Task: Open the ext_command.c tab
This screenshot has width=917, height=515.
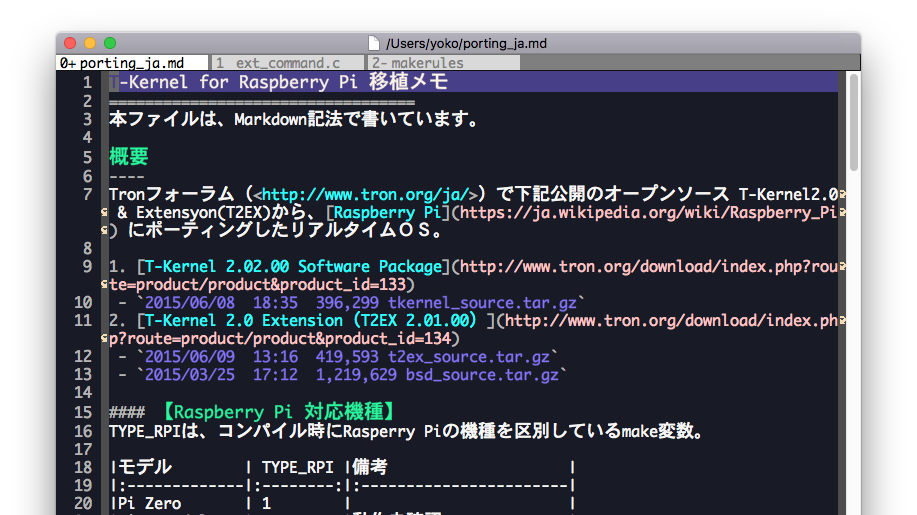Action: tap(288, 63)
